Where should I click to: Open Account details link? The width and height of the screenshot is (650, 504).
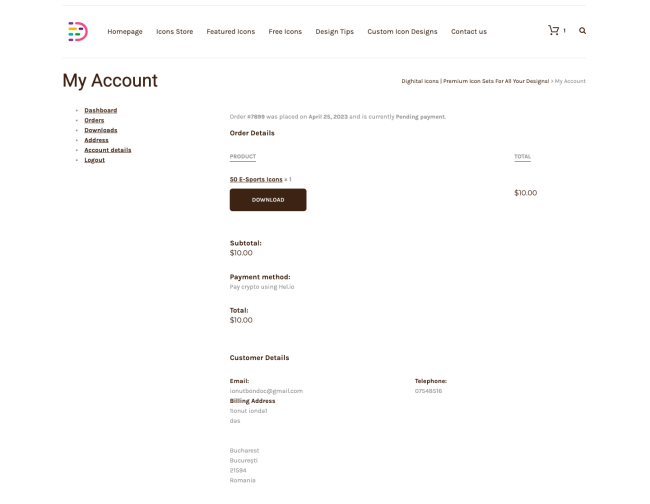click(107, 150)
